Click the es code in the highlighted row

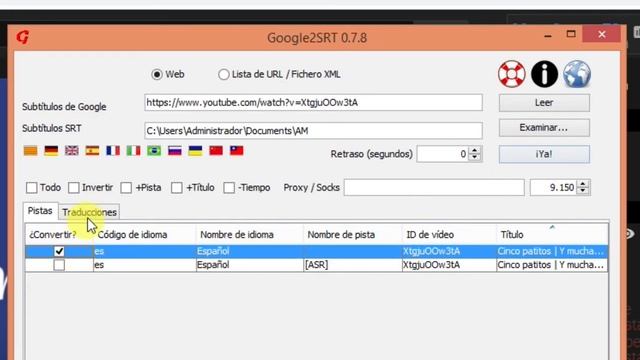point(144,251)
